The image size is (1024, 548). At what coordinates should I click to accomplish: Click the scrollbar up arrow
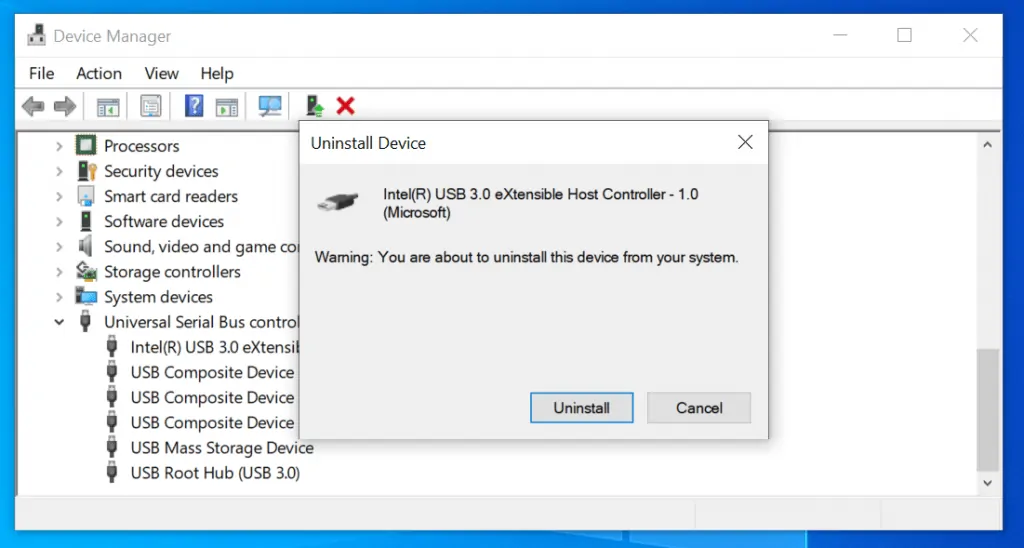[987, 145]
